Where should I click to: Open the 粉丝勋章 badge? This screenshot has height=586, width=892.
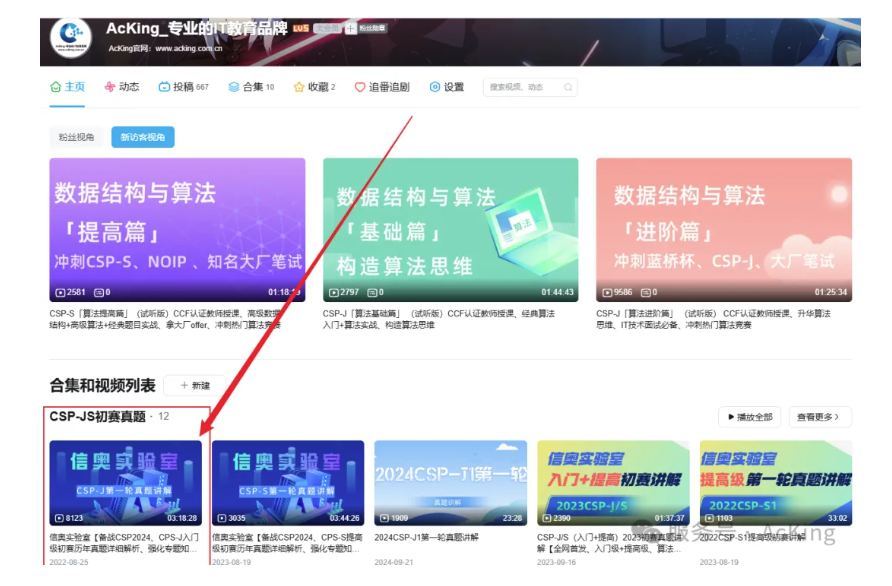click(372, 28)
